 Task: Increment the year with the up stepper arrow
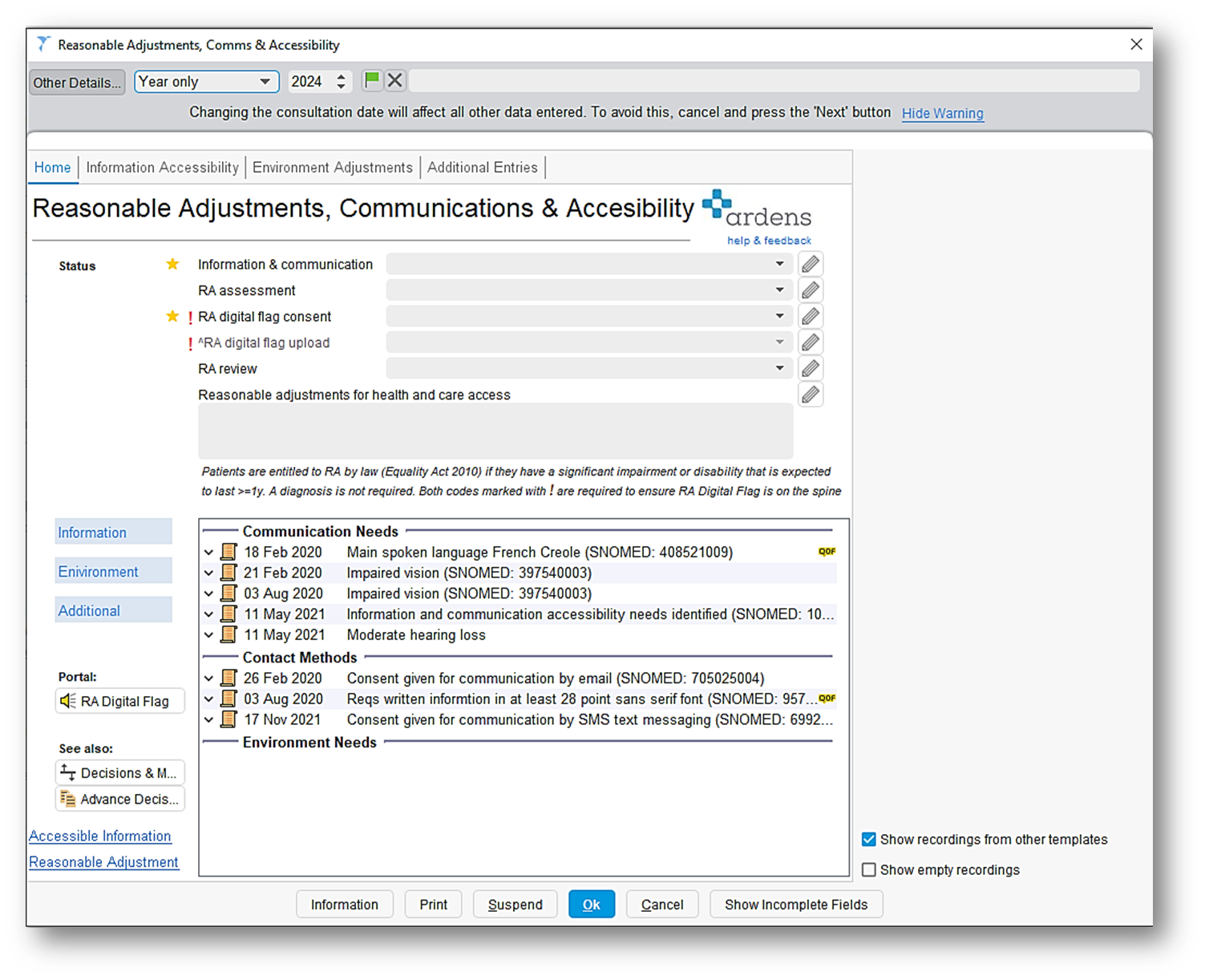340,75
